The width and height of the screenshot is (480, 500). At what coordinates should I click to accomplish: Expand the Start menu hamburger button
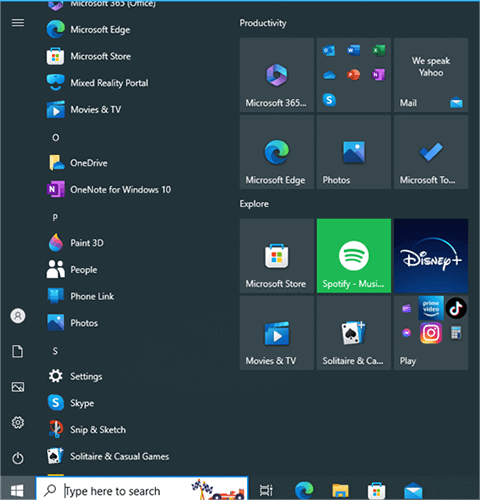click(x=18, y=23)
